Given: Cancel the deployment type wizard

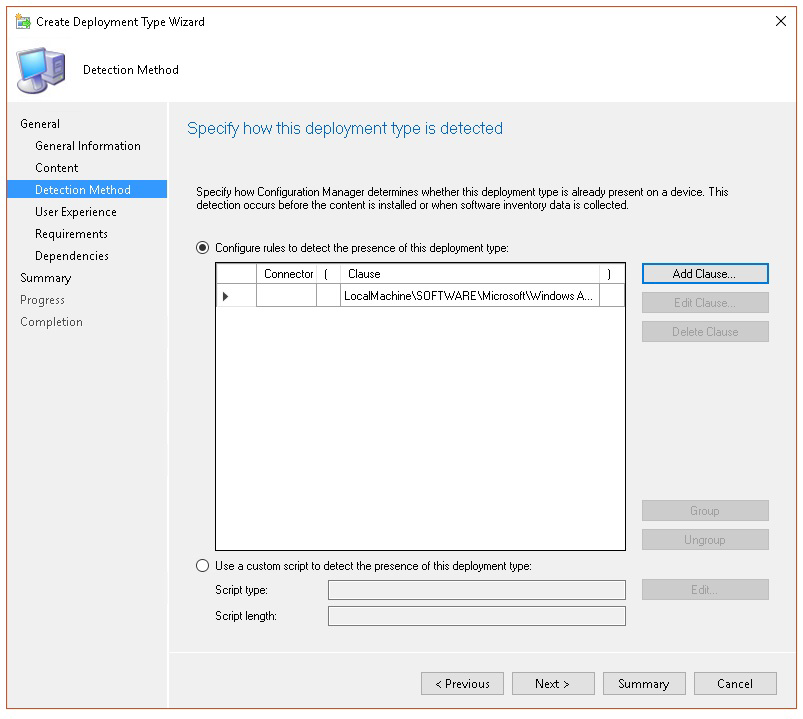Looking at the screenshot, I should 734,684.
